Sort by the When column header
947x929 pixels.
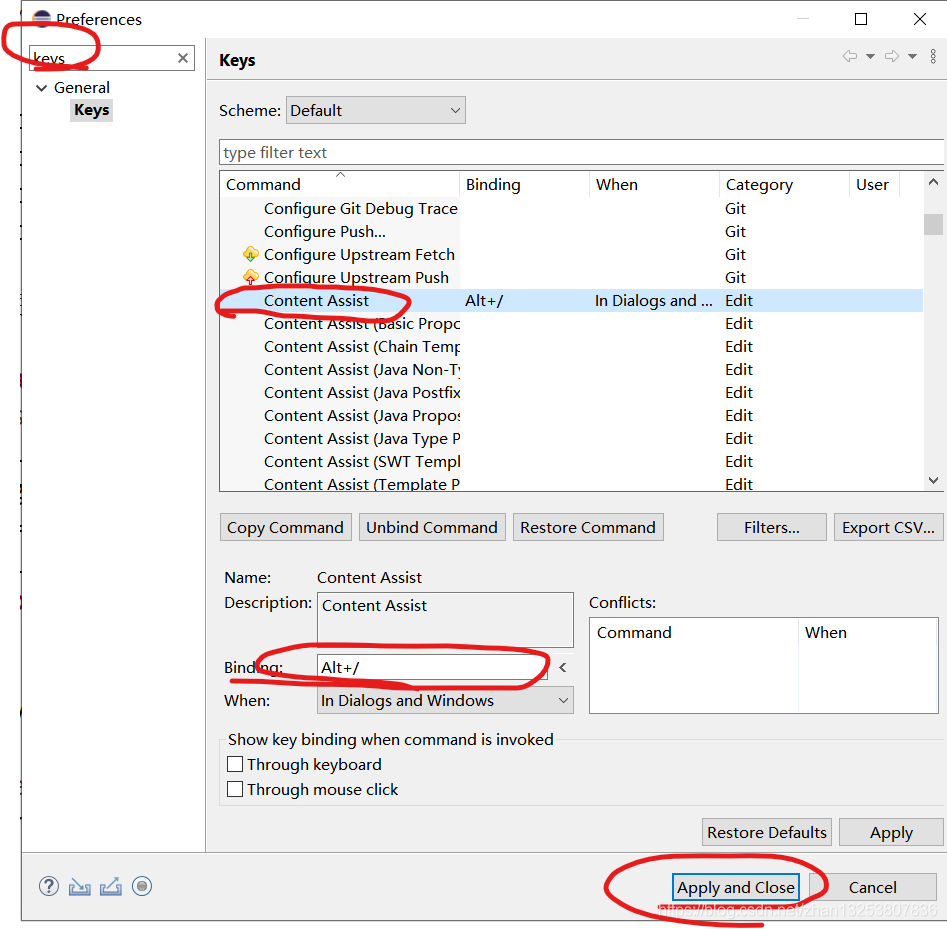[654, 184]
